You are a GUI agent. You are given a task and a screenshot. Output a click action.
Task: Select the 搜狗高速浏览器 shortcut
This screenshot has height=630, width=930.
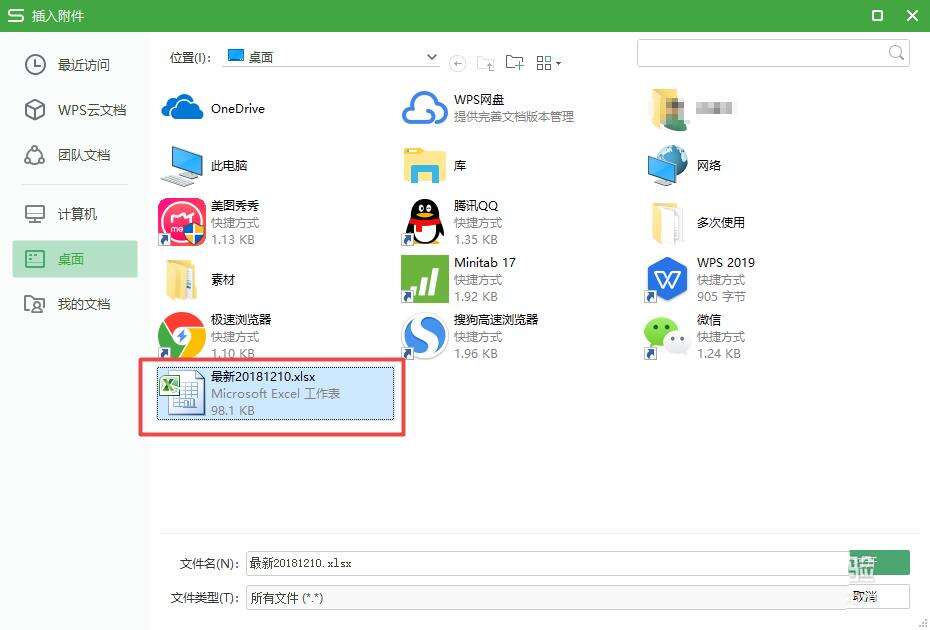point(470,336)
